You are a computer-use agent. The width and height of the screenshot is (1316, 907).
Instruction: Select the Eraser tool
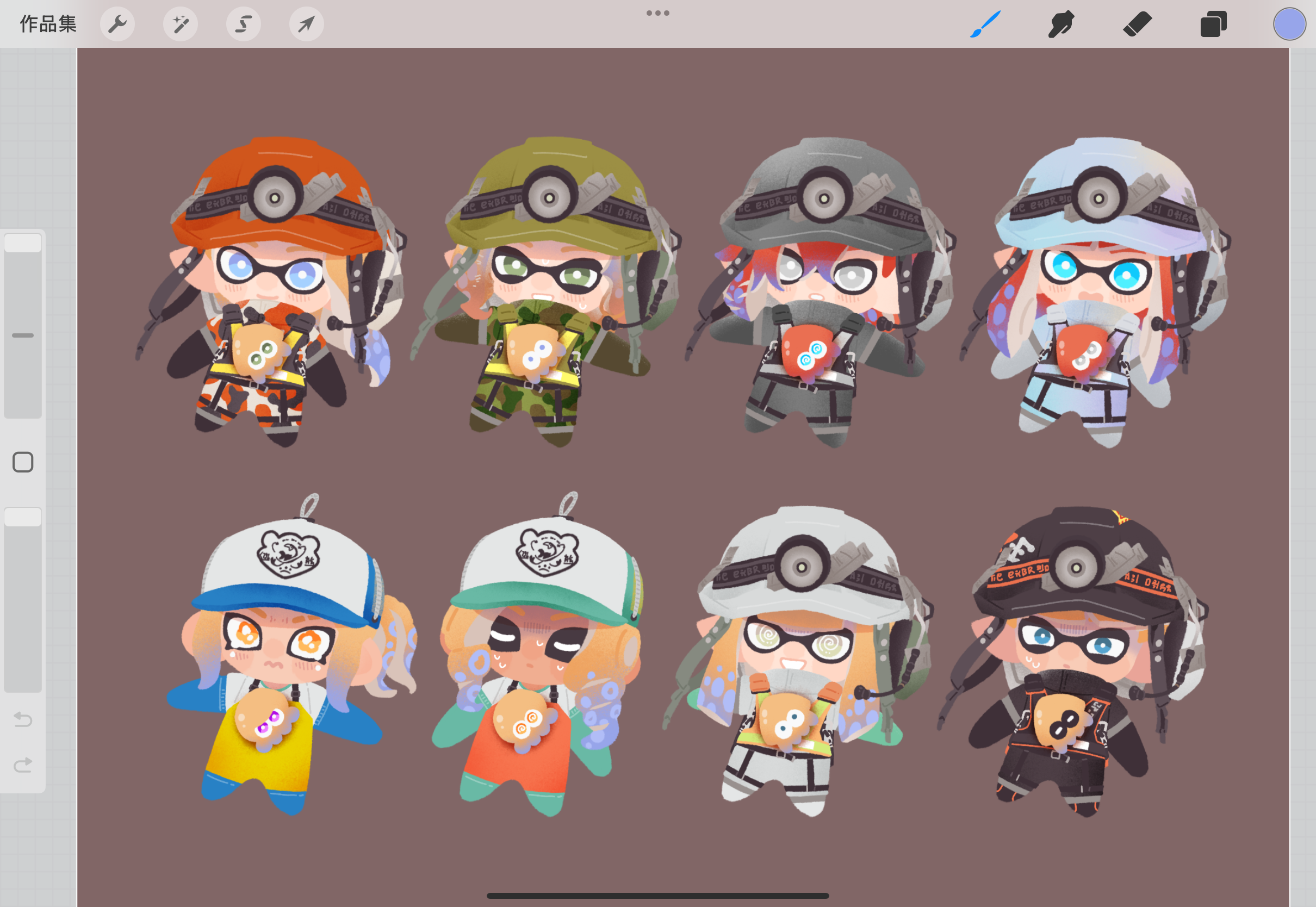point(1137,24)
